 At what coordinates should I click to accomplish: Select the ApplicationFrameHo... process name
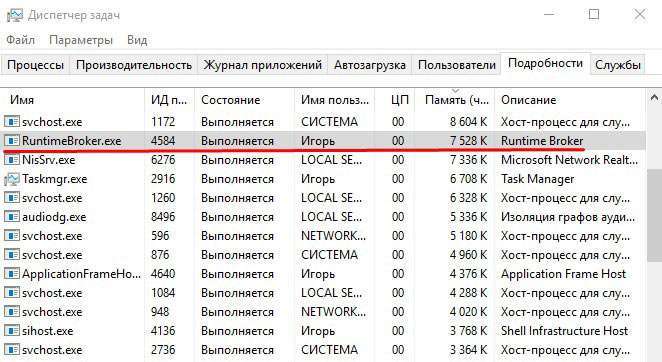pos(81,274)
